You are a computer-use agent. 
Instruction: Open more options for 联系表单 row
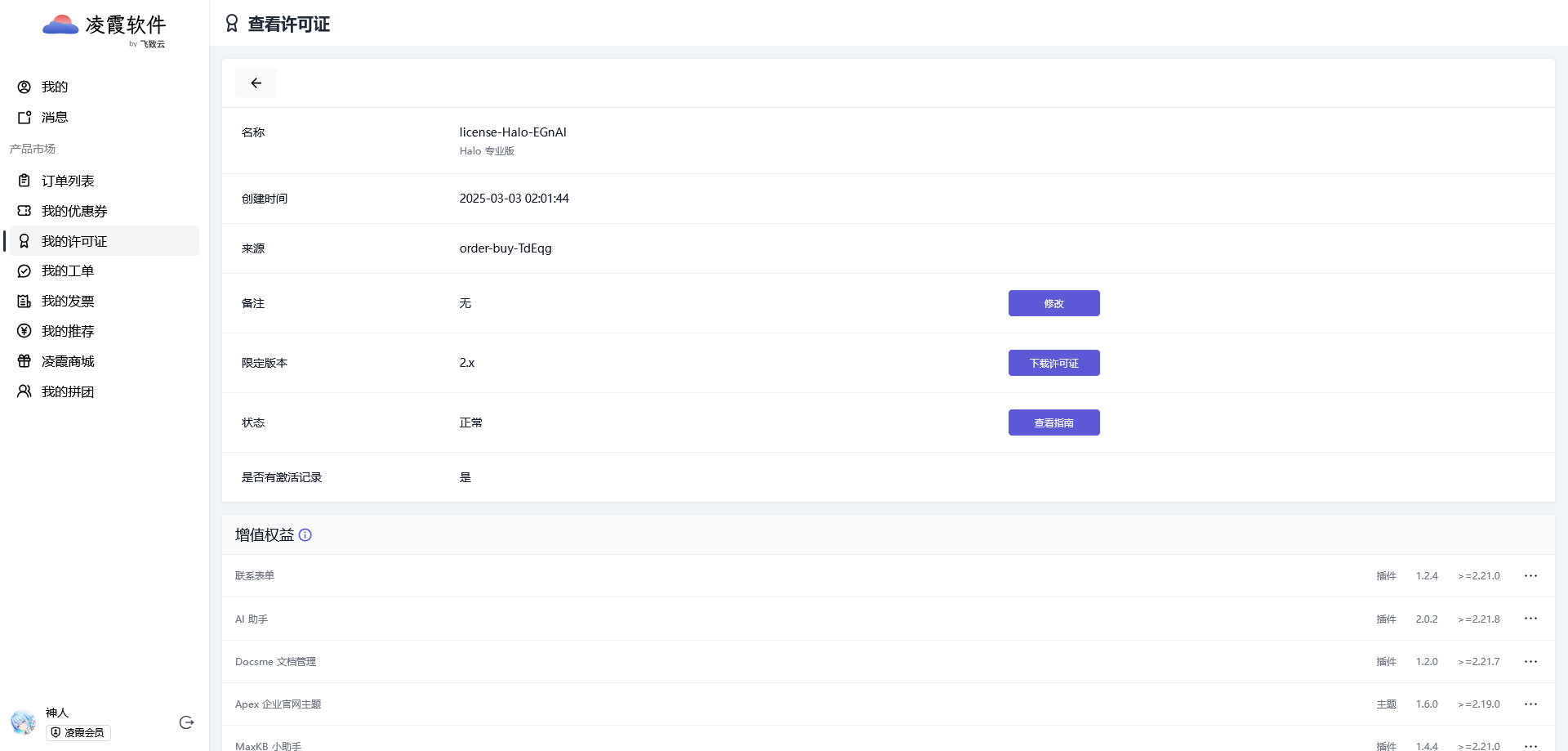coord(1530,576)
